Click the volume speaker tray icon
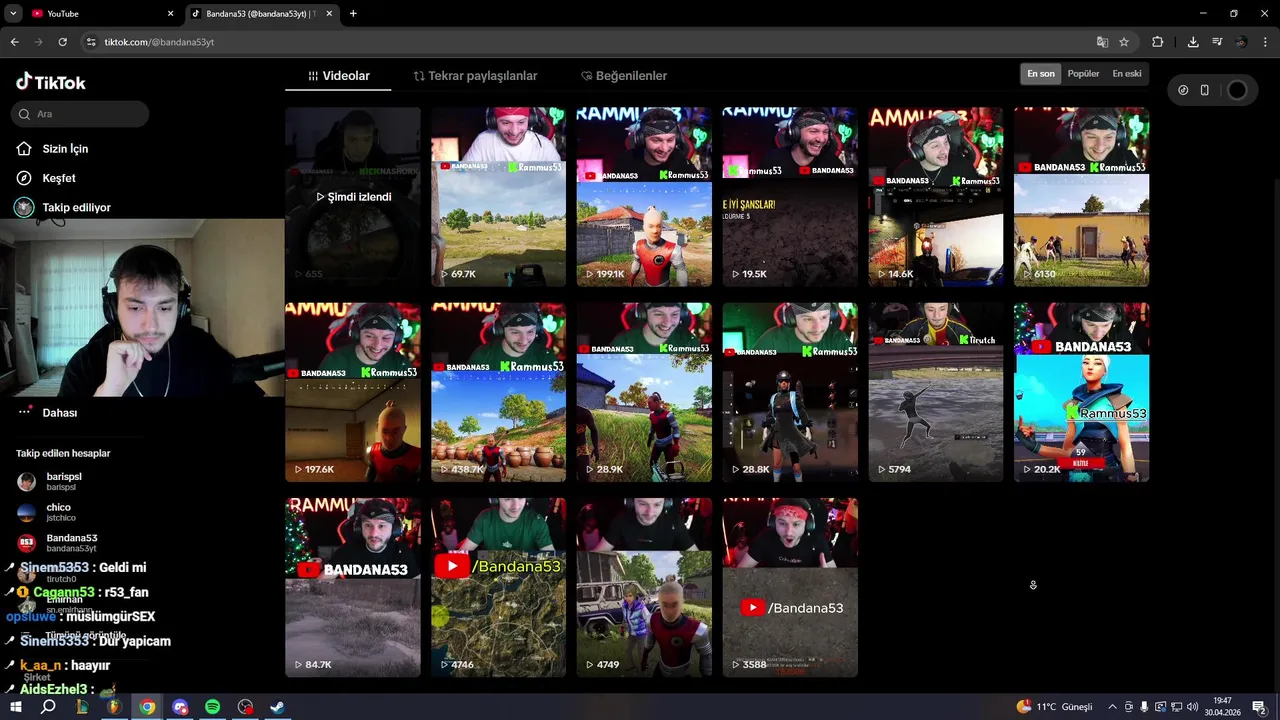 (x=1191, y=707)
